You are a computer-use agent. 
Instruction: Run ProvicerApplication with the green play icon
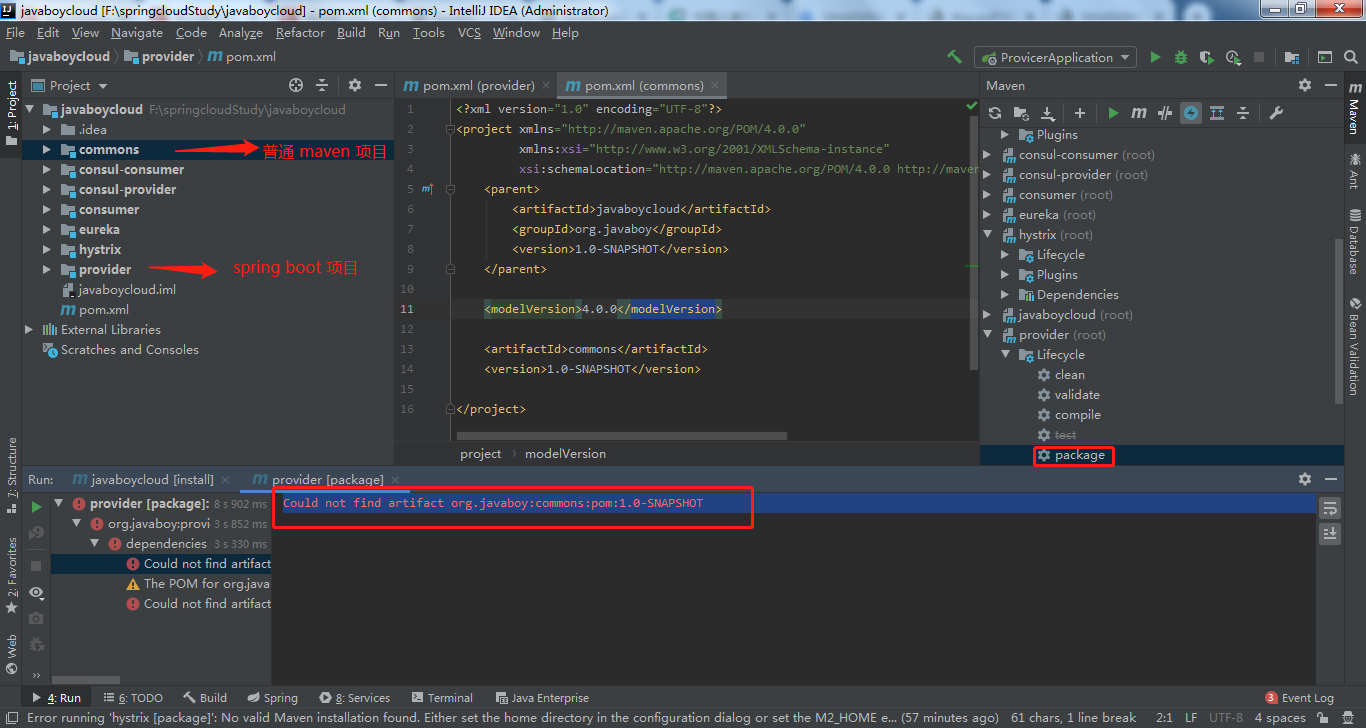click(x=1155, y=57)
